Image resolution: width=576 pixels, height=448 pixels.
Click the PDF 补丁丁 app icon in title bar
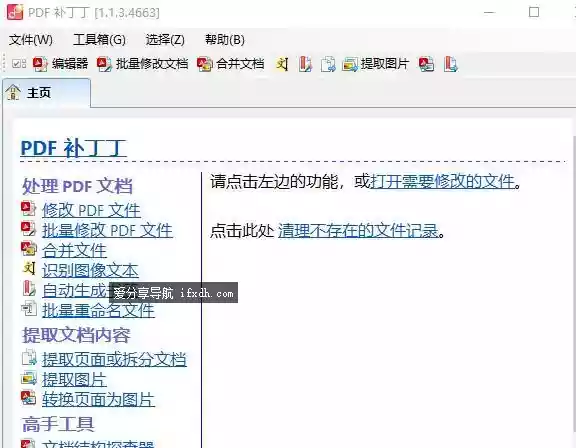coord(15,12)
